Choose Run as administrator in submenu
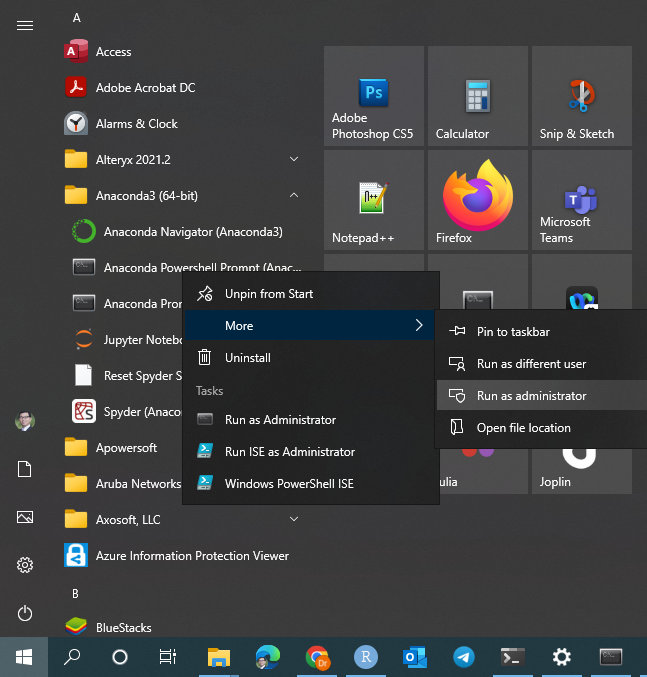The image size is (647, 677). [x=542, y=395]
